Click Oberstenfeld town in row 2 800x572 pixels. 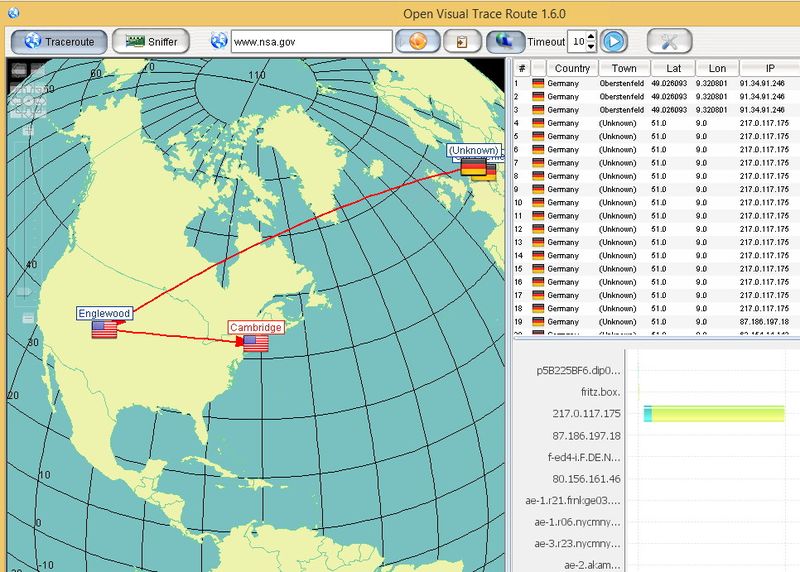[621, 96]
